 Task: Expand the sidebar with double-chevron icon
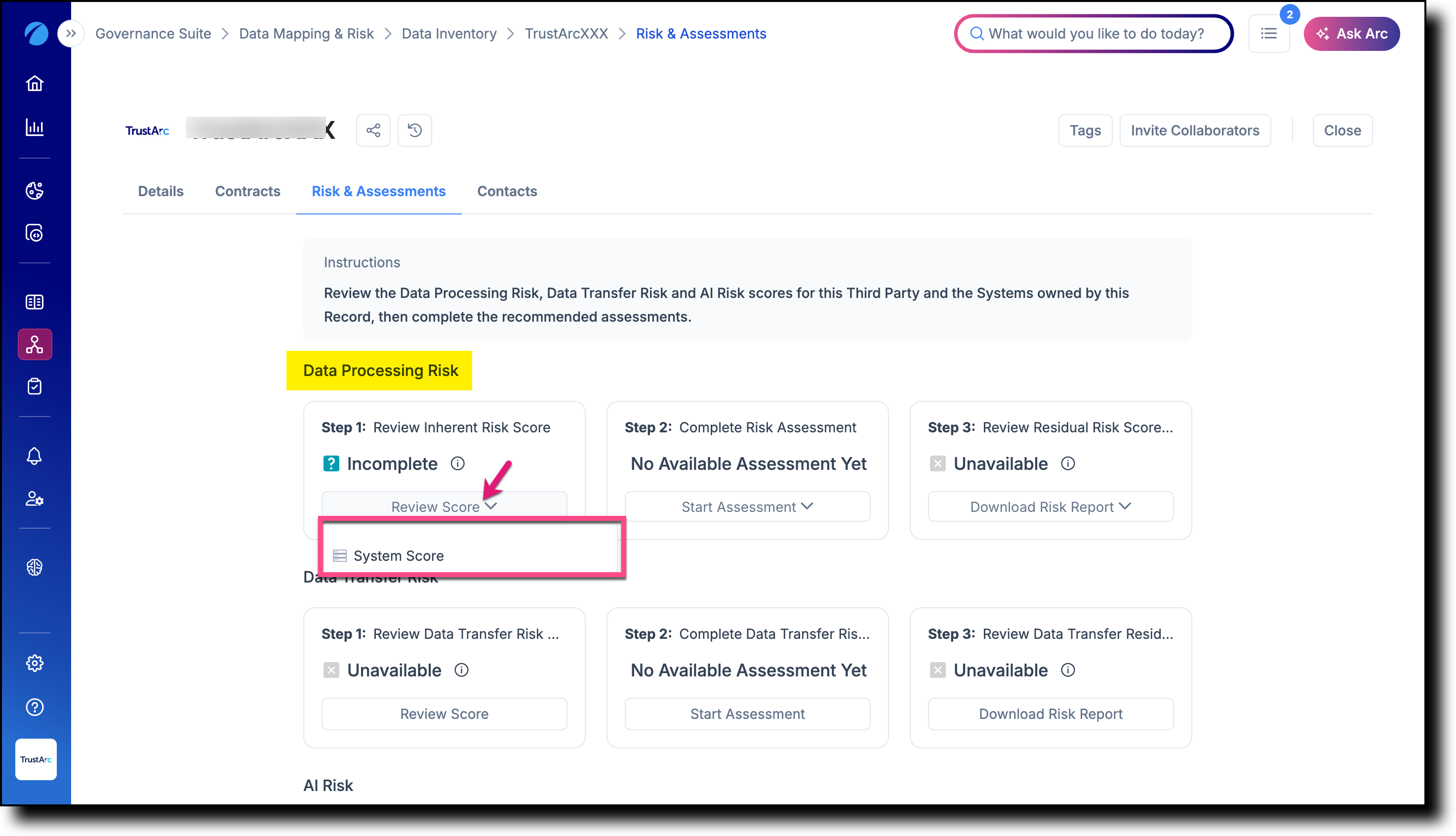71,33
